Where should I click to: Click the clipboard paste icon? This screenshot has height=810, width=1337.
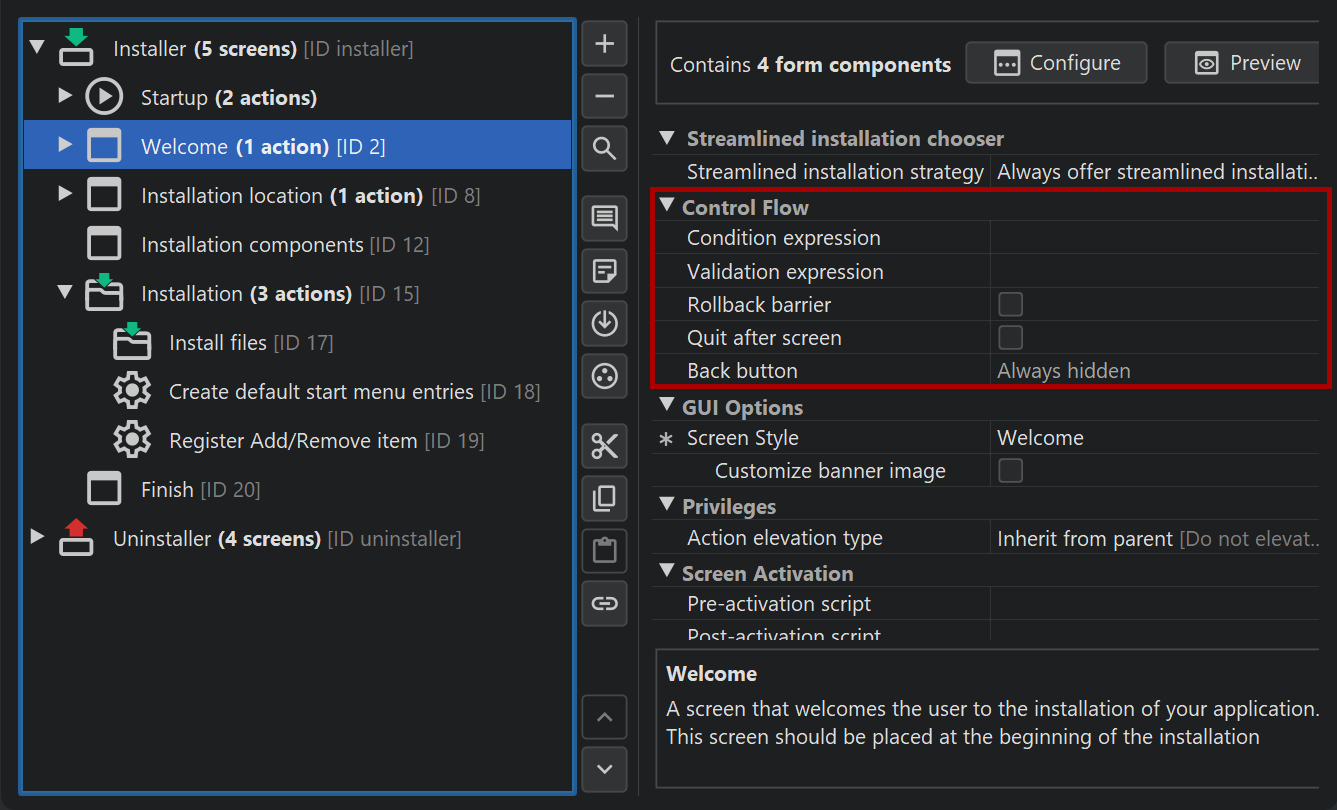pyautogui.click(x=604, y=550)
